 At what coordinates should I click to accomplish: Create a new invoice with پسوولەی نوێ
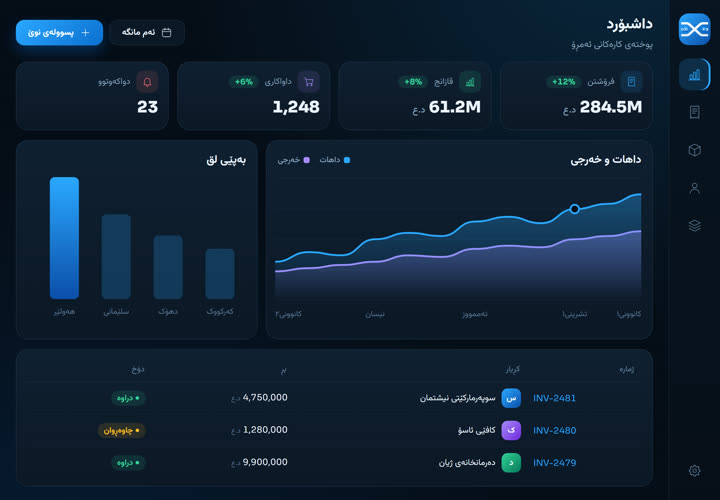(59, 33)
